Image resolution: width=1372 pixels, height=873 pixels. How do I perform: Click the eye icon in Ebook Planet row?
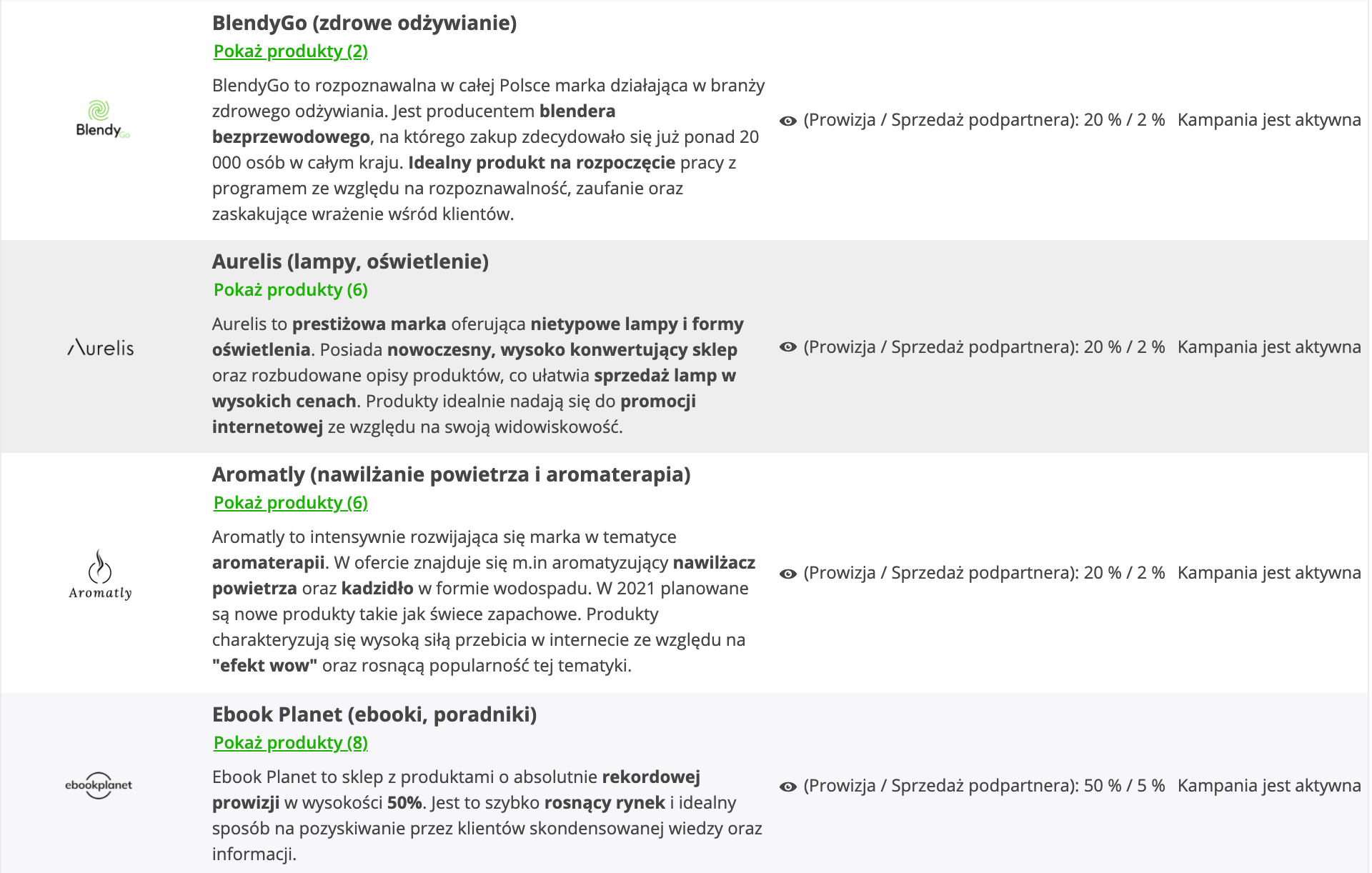pos(788,787)
